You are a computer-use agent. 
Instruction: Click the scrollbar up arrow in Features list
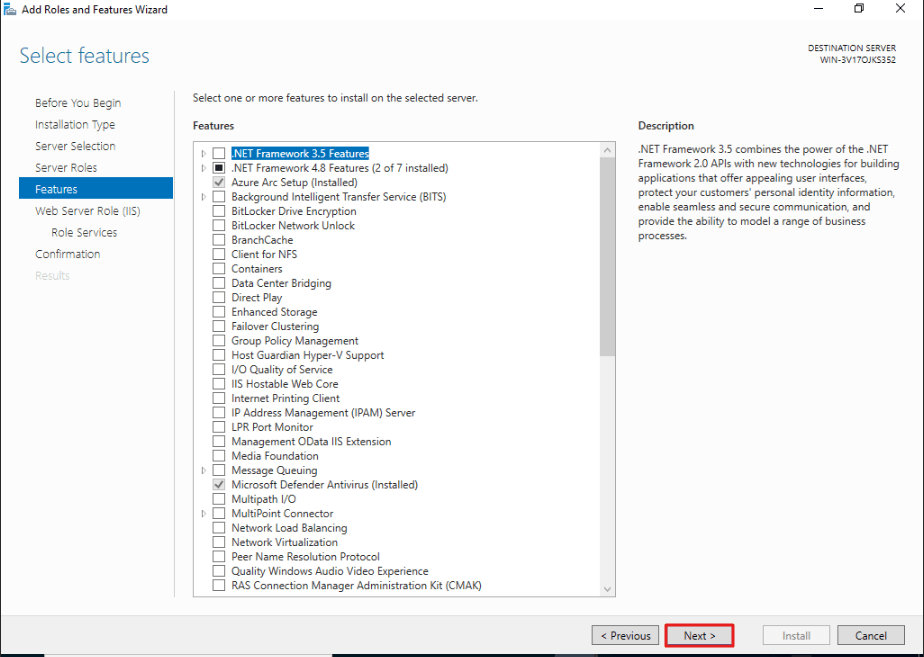[608, 151]
